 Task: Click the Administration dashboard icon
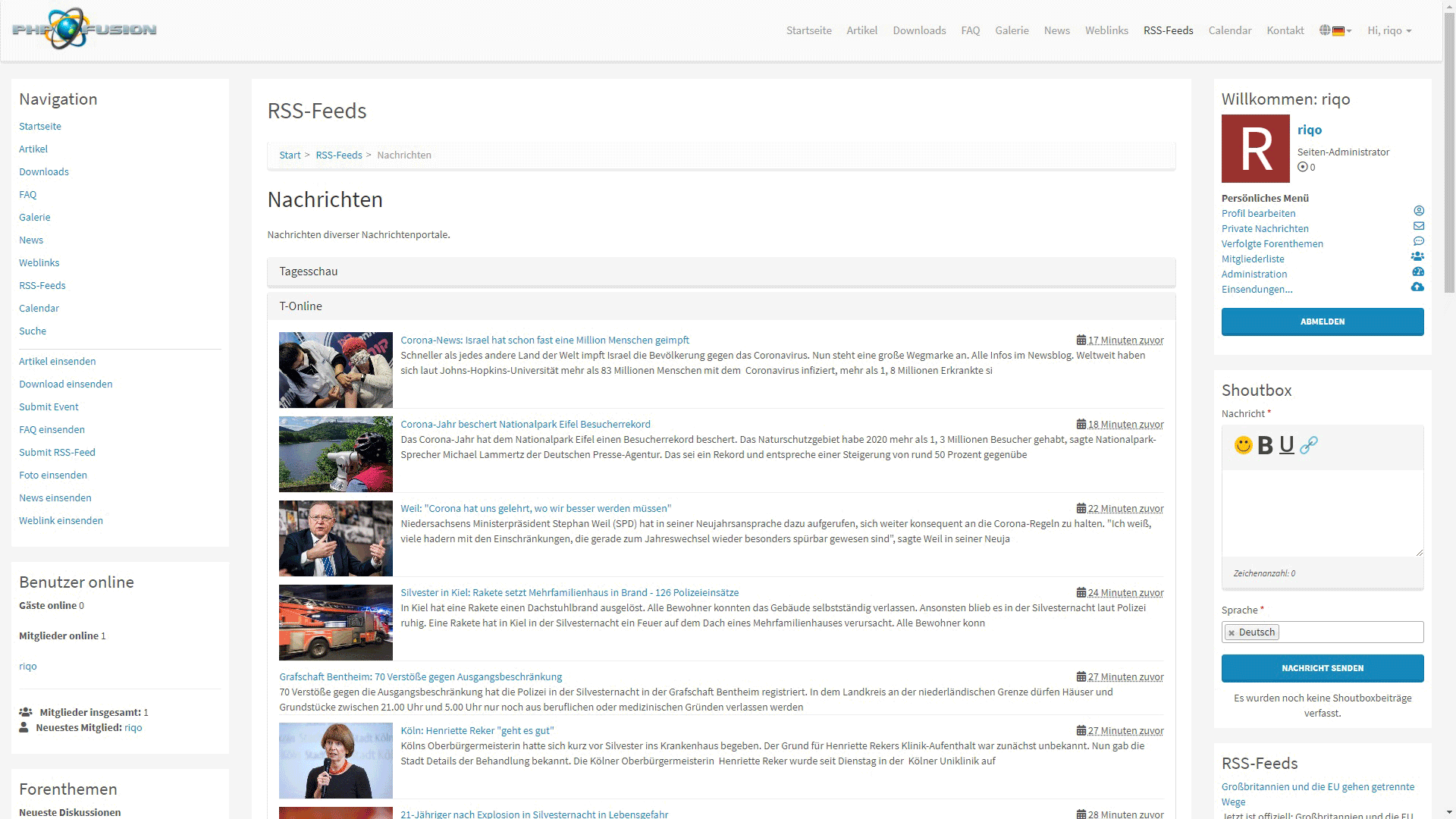(x=1418, y=271)
